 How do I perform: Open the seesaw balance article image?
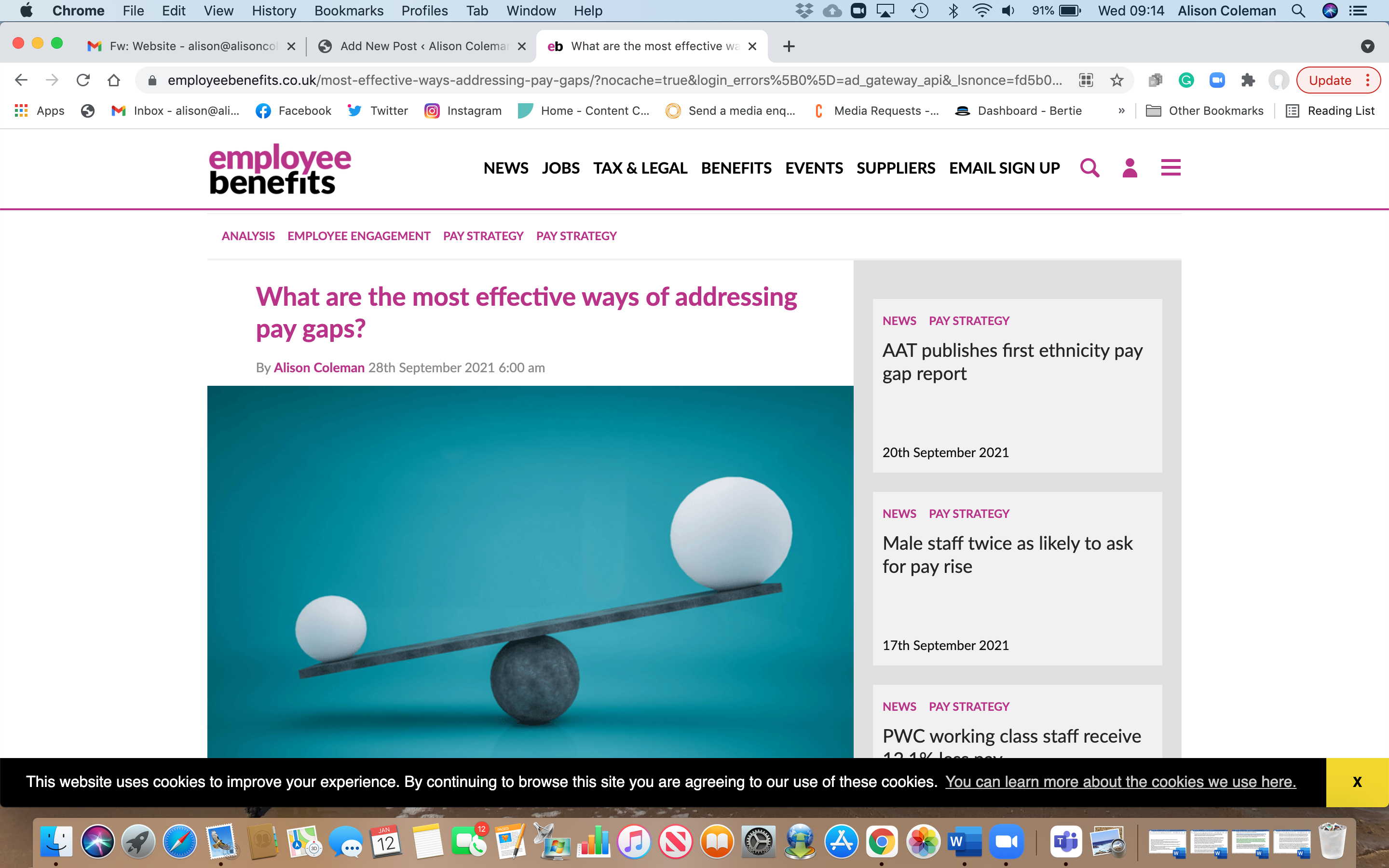click(530, 571)
